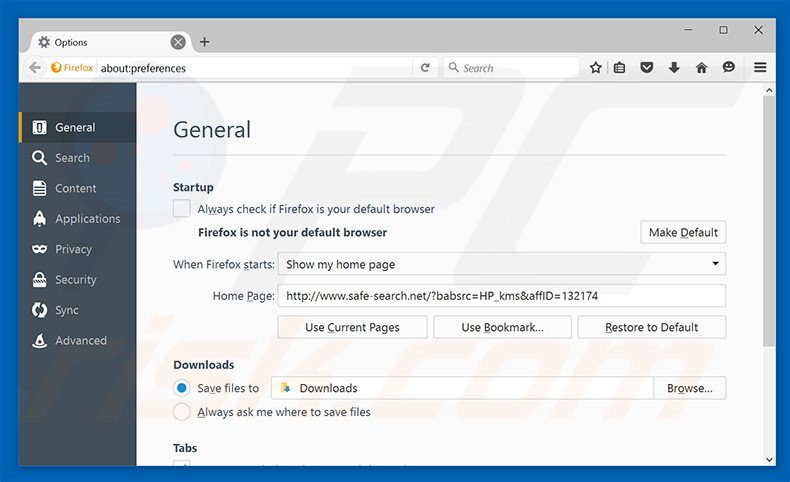Image resolution: width=790 pixels, height=482 pixels.
Task: Click the search magnifier icon in search bar
Action: click(x=453, y=67)
